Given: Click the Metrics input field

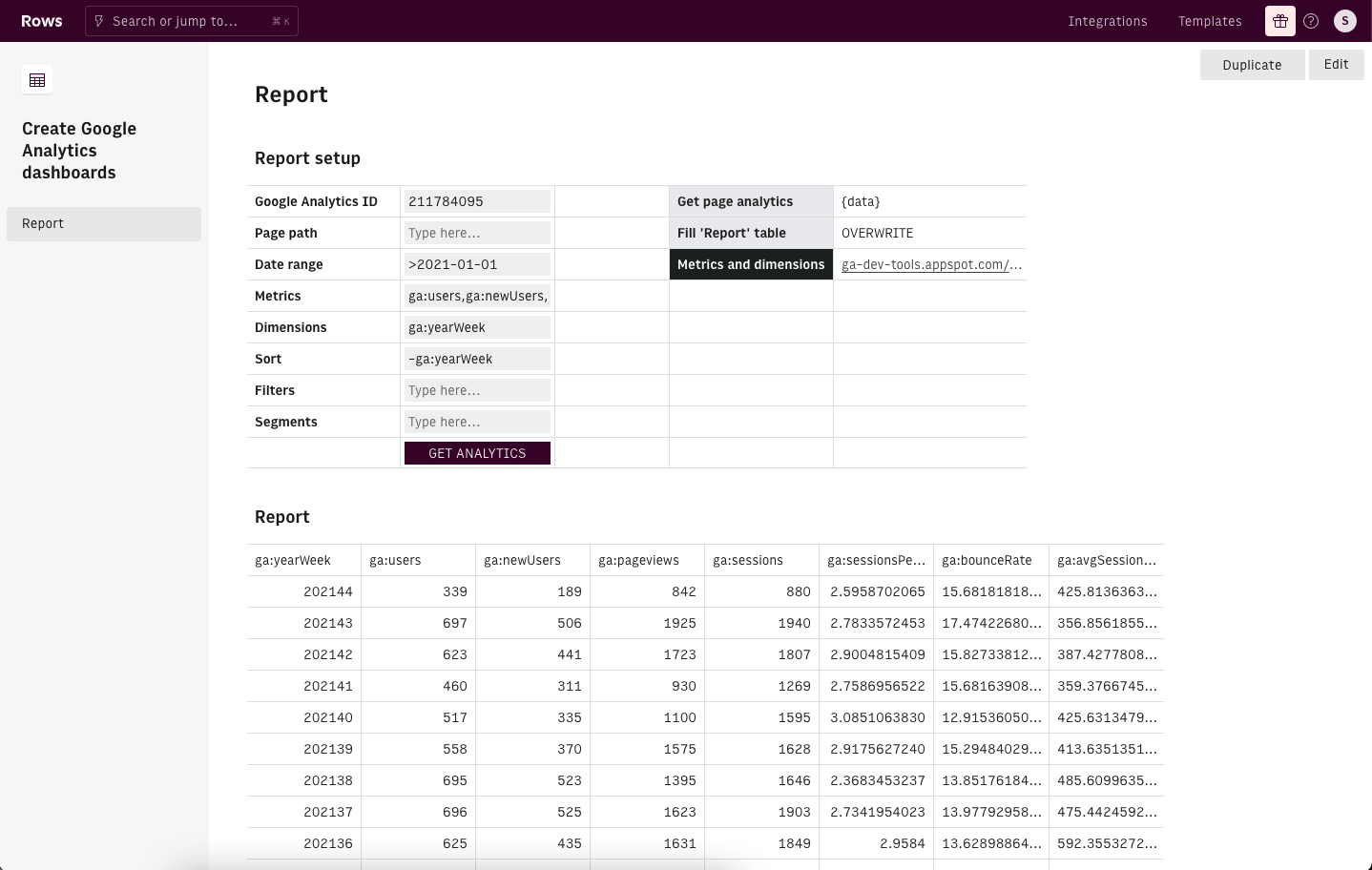Looking at the screenshot, I should (477, 296).
